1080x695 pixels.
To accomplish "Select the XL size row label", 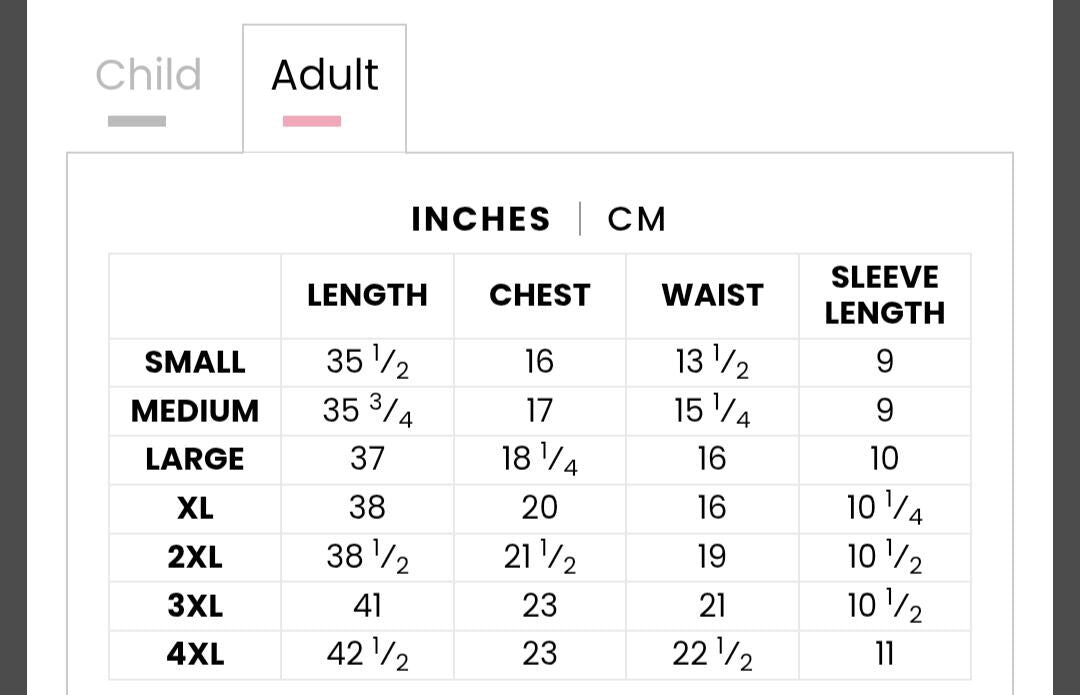I will tap(195, 508).
